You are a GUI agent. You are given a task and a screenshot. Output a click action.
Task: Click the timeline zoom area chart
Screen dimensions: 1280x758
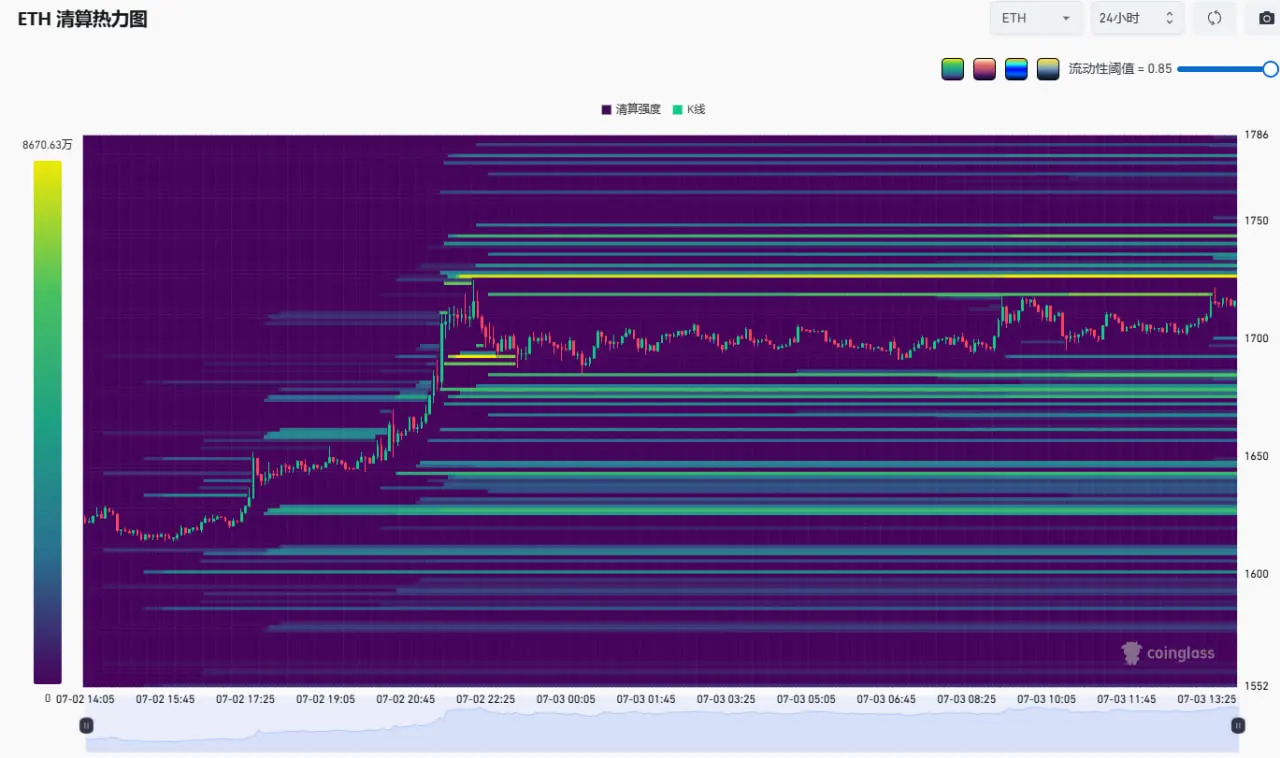(x=662, y=730)
